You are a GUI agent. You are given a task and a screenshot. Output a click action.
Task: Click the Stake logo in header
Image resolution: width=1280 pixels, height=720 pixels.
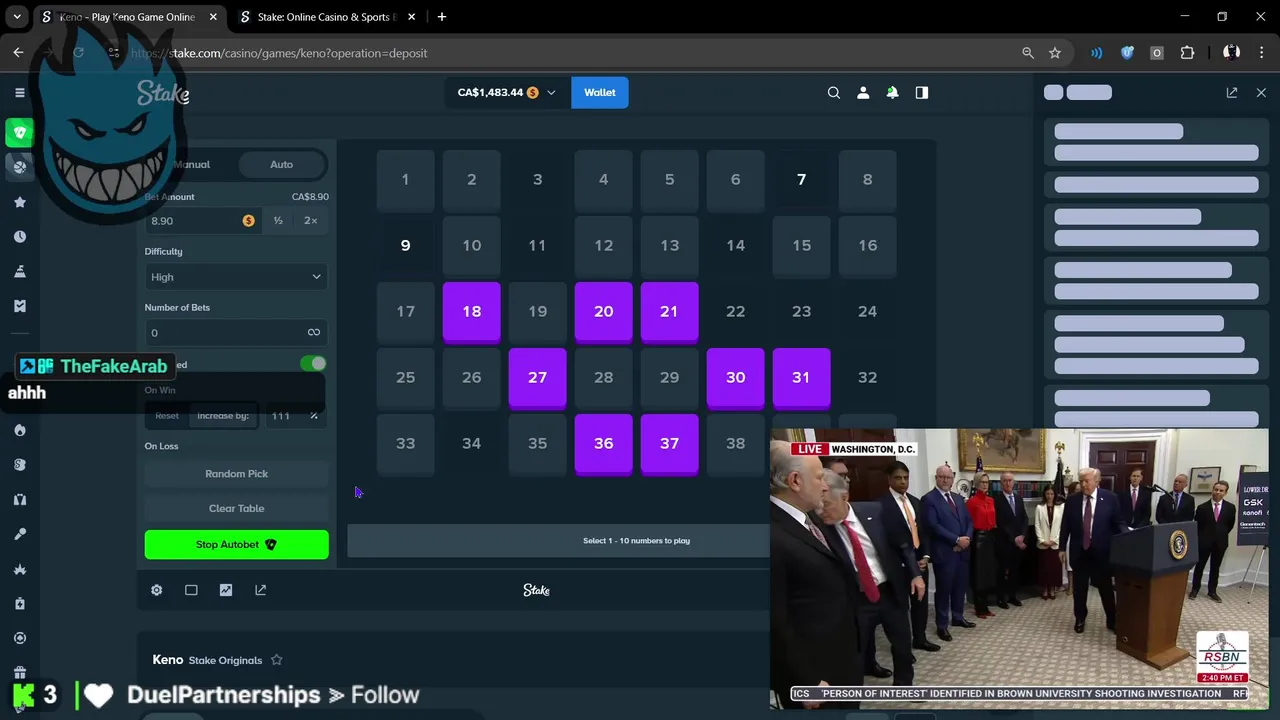coord(163,93)
